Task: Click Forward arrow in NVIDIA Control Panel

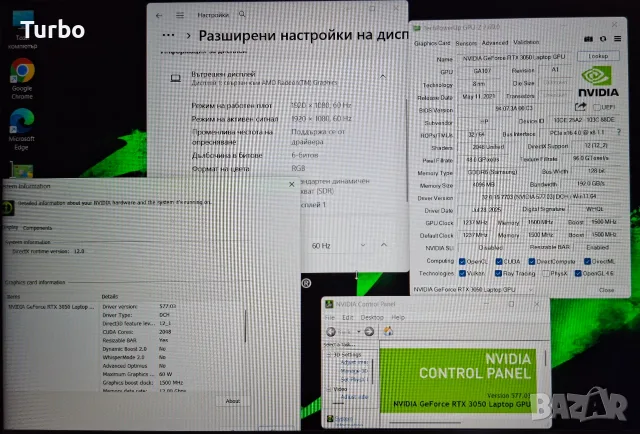Action: click(369, 332)
